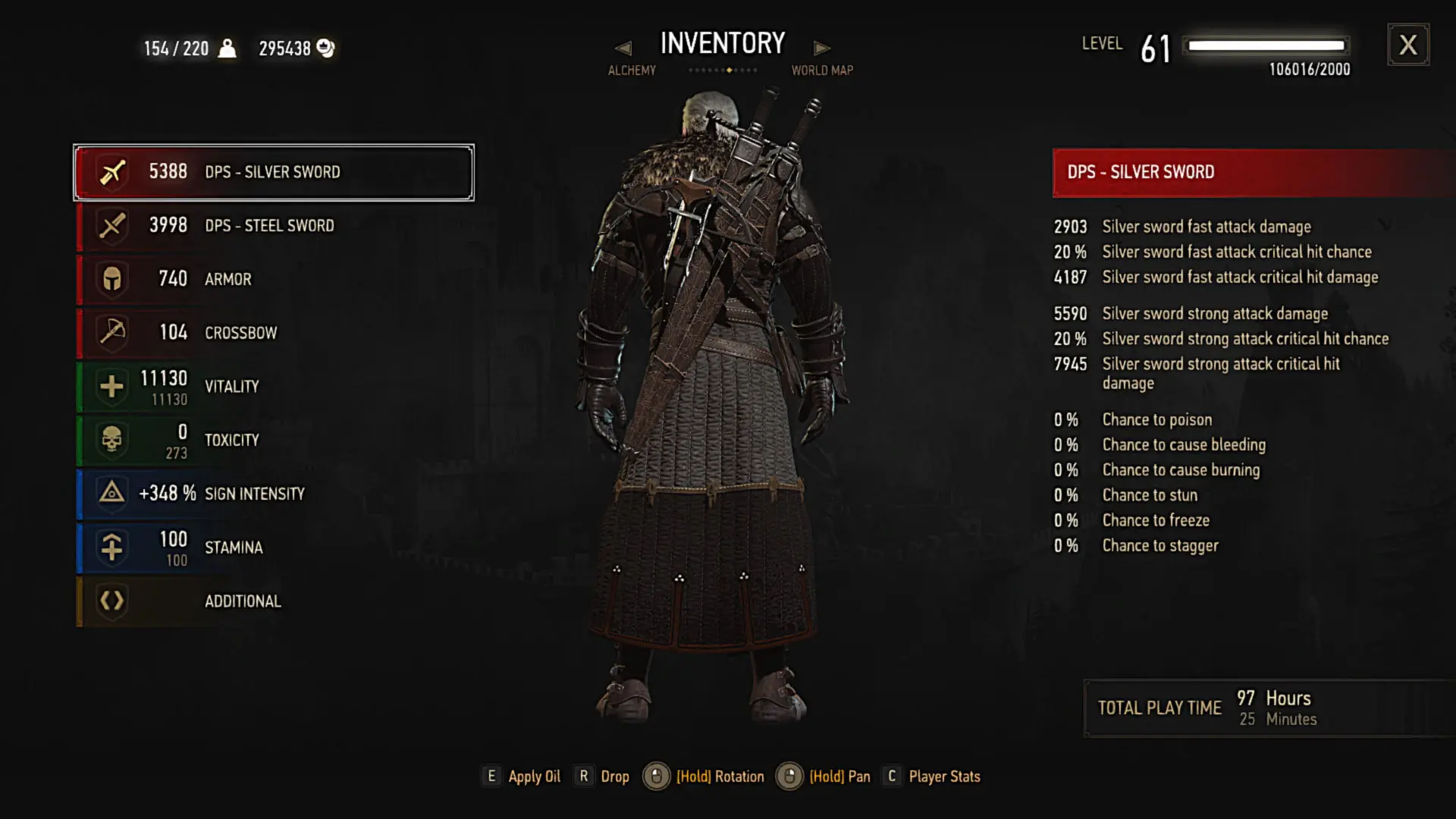The image size is (1456, 819).
Task: Go to previous panel with left arrow
Action: tap(623, 48)
